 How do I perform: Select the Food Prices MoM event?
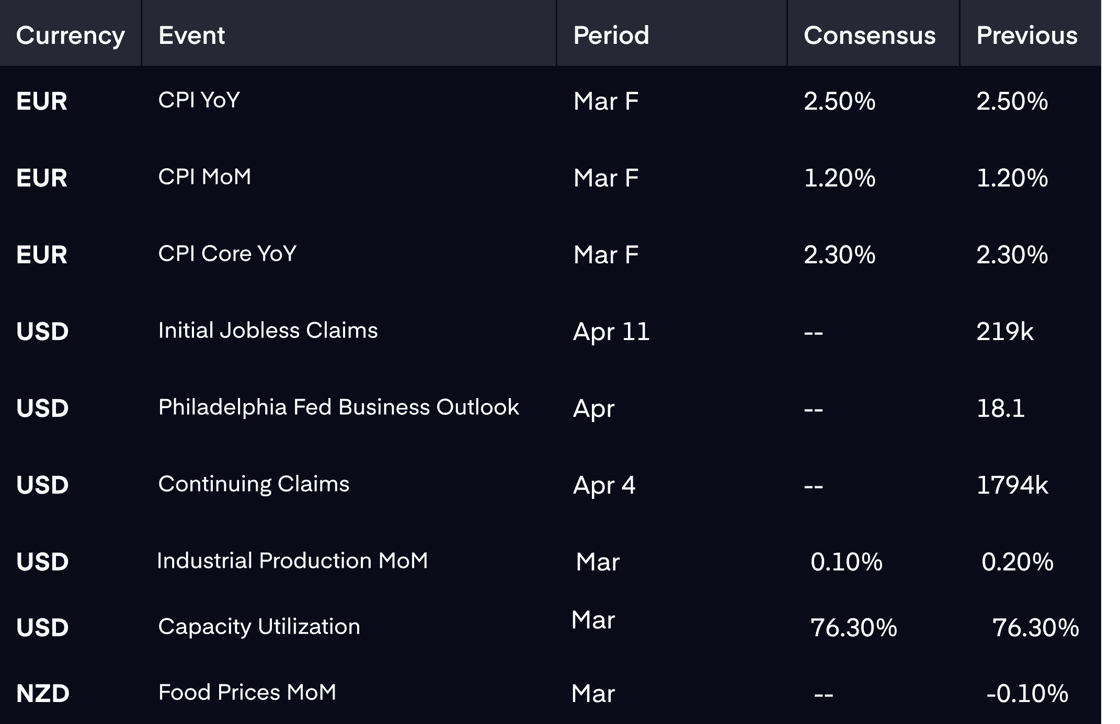[247, 692]
